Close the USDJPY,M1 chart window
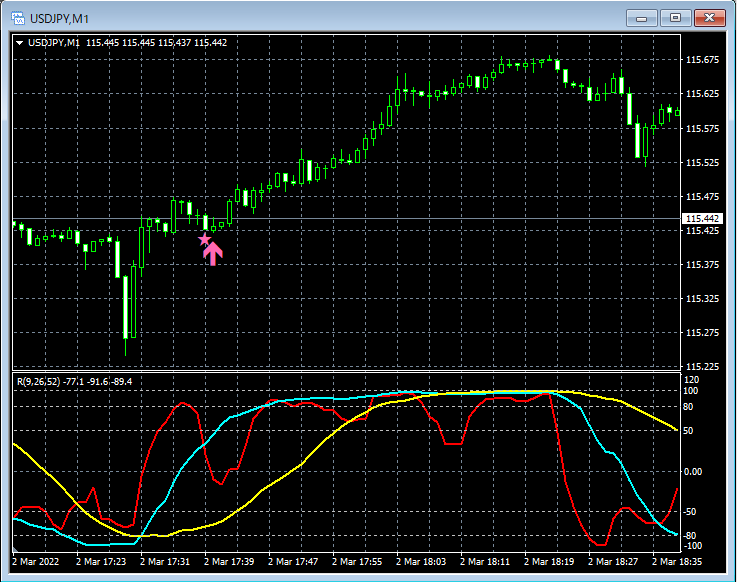The image size is (737, 582). pyautogui.click(x=709, y=18)
